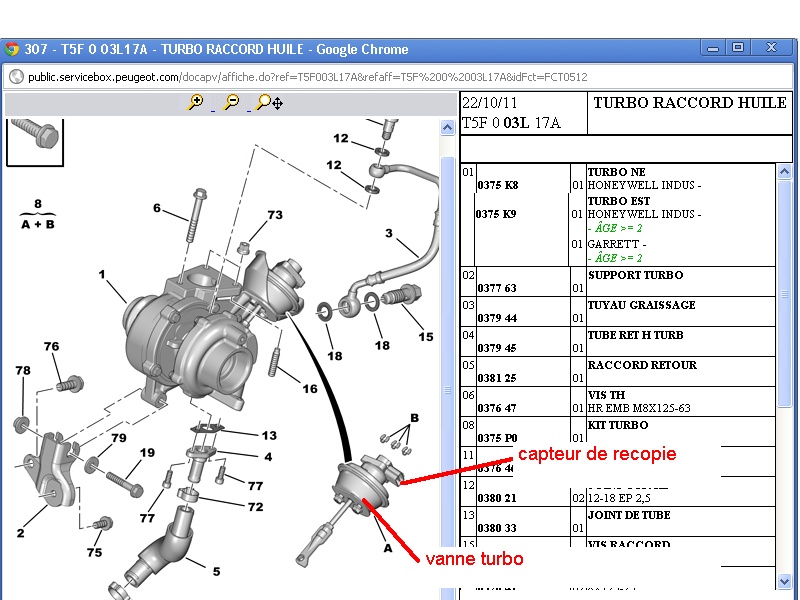Click the TURBO EST designation
800x600 pixels.
point(619,201)
